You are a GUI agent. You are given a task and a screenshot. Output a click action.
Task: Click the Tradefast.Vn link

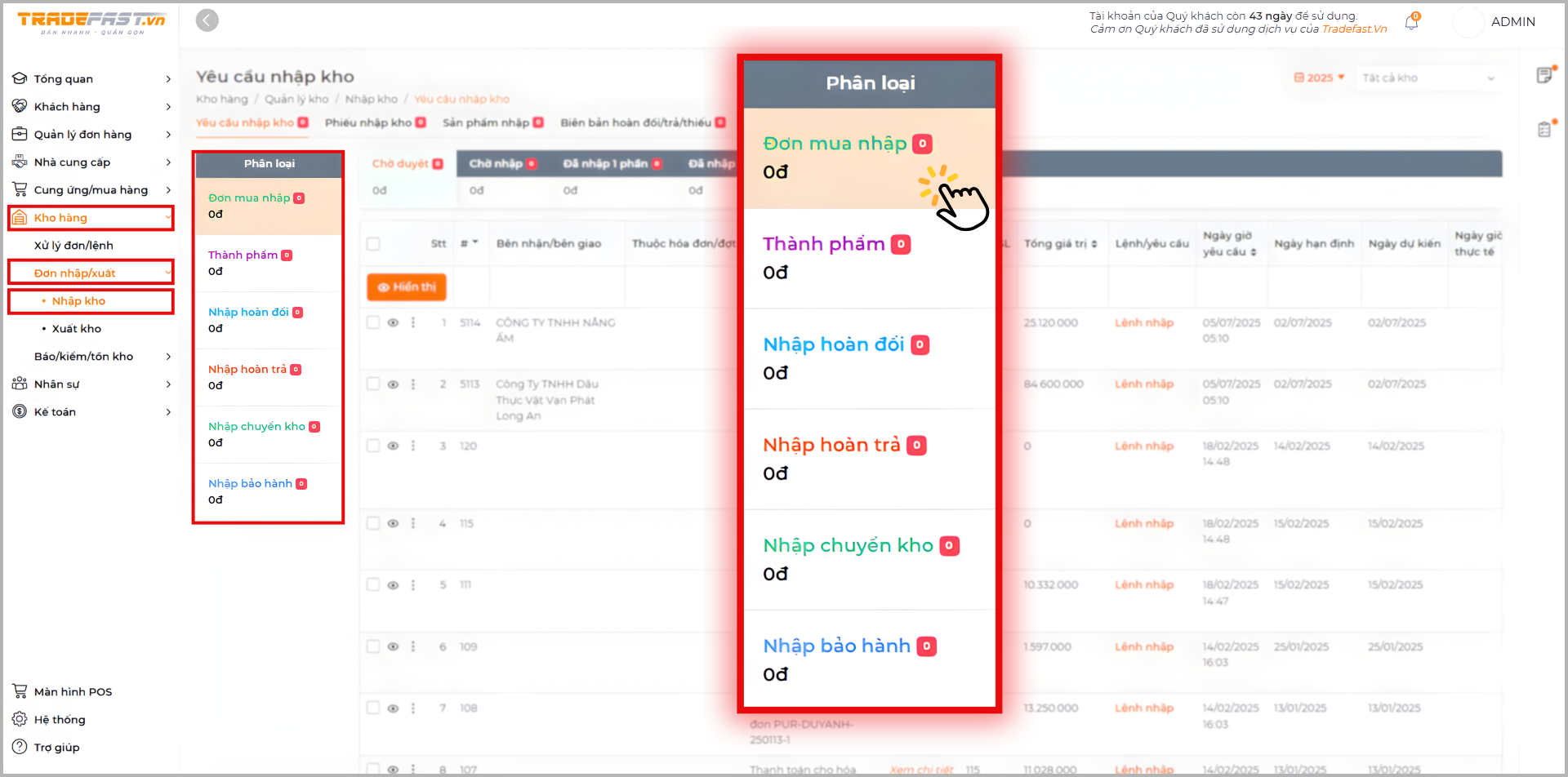pyautogui.click(x=1354, y=29)
